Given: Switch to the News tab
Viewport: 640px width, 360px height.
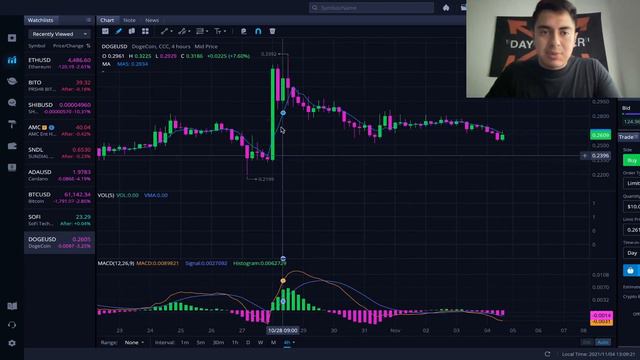Looking at the screenshot, I should coord(152,20).
